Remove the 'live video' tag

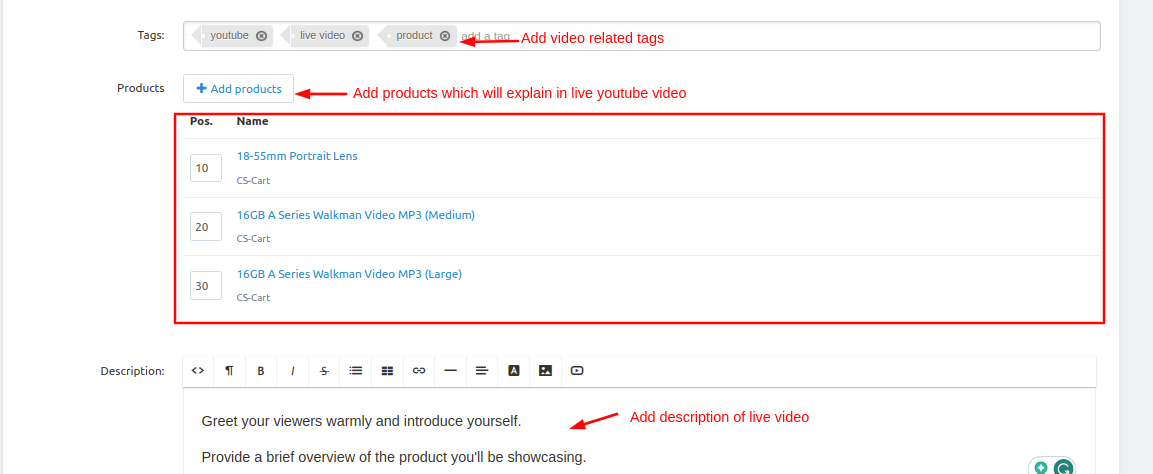click(x=357, y=36)
